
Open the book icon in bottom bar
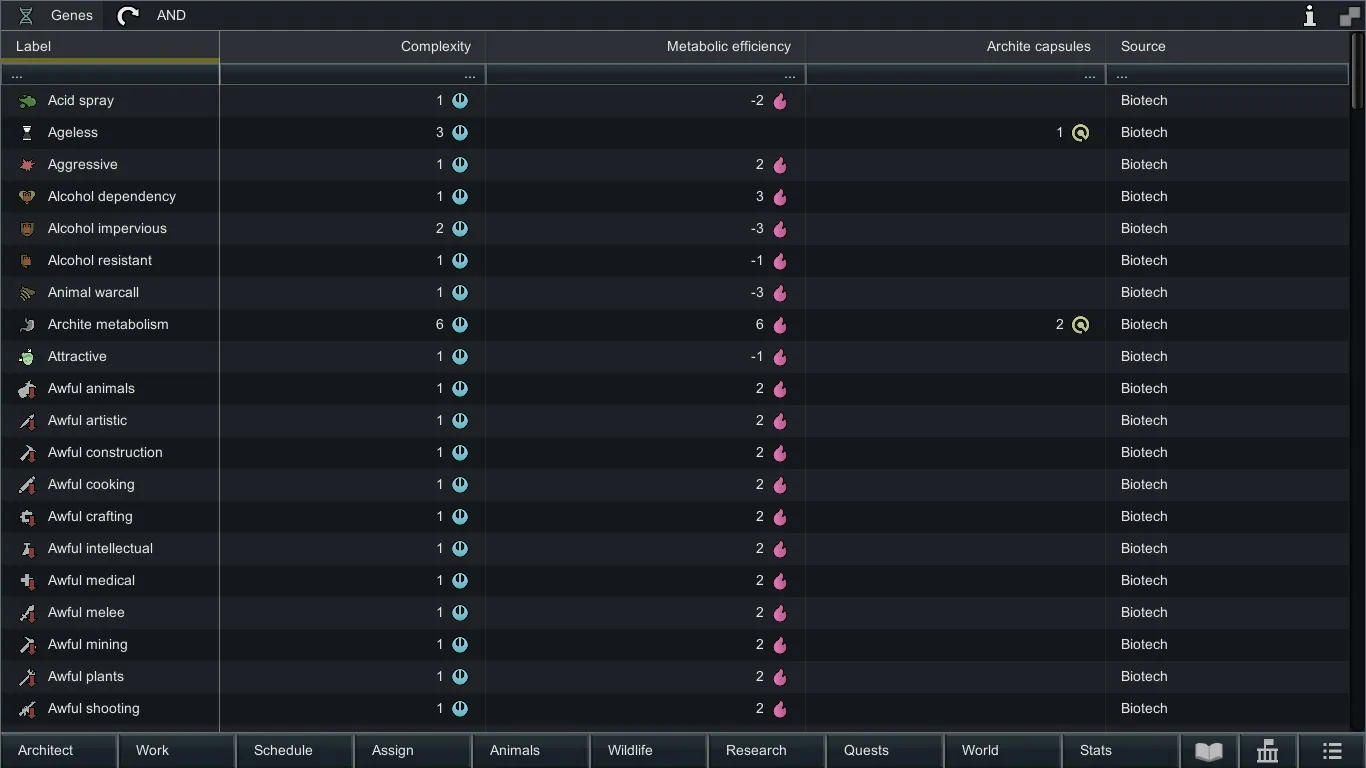click(x=1208, y=751)
